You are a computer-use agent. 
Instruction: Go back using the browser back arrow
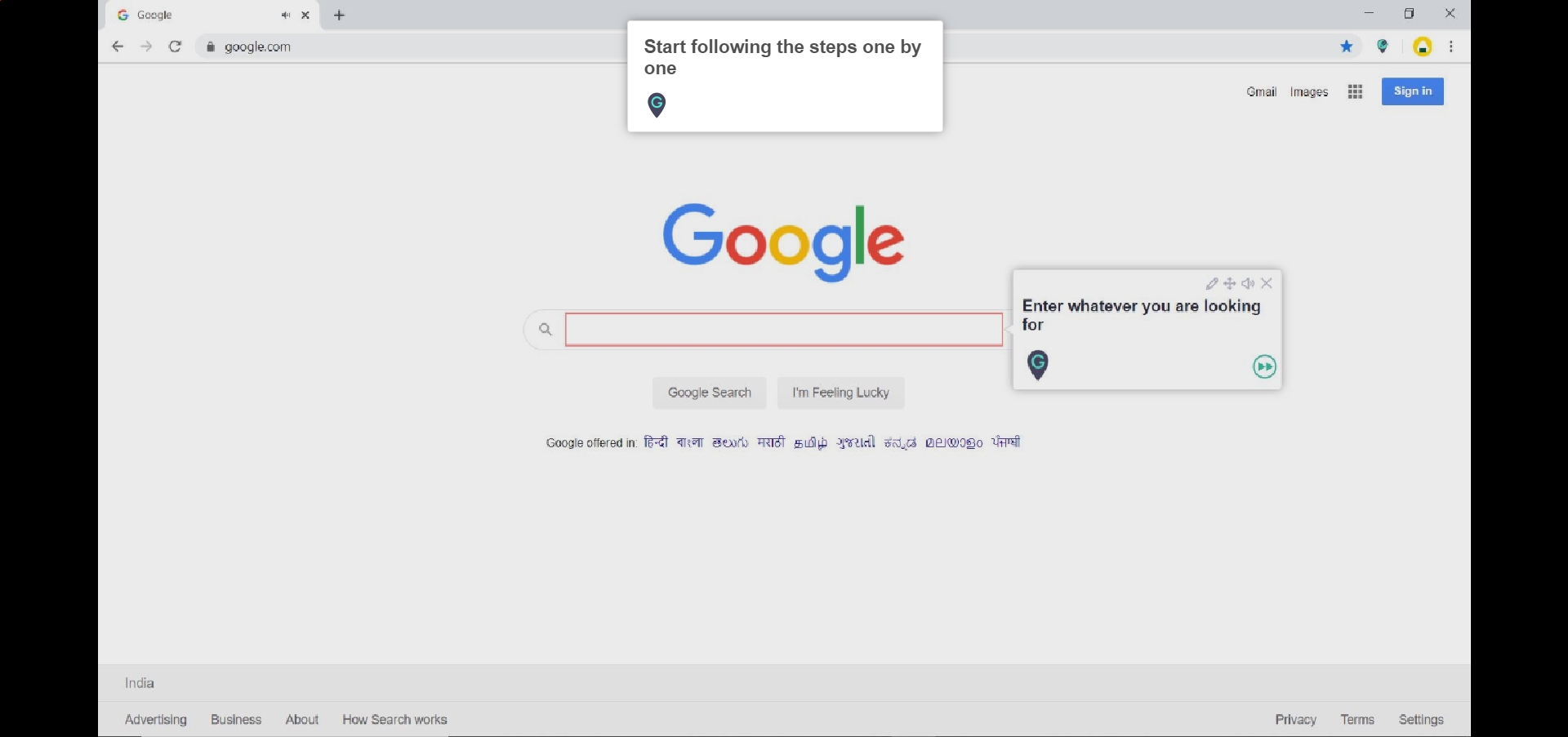[118, 47]
